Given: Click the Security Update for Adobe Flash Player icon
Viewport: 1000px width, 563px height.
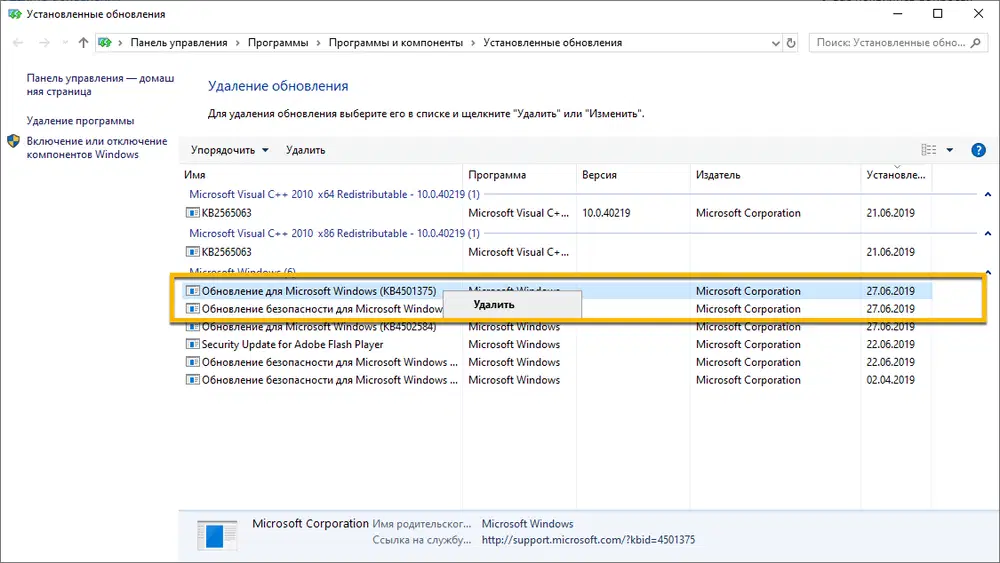Looking at the screenshot, I should (193, 345).
